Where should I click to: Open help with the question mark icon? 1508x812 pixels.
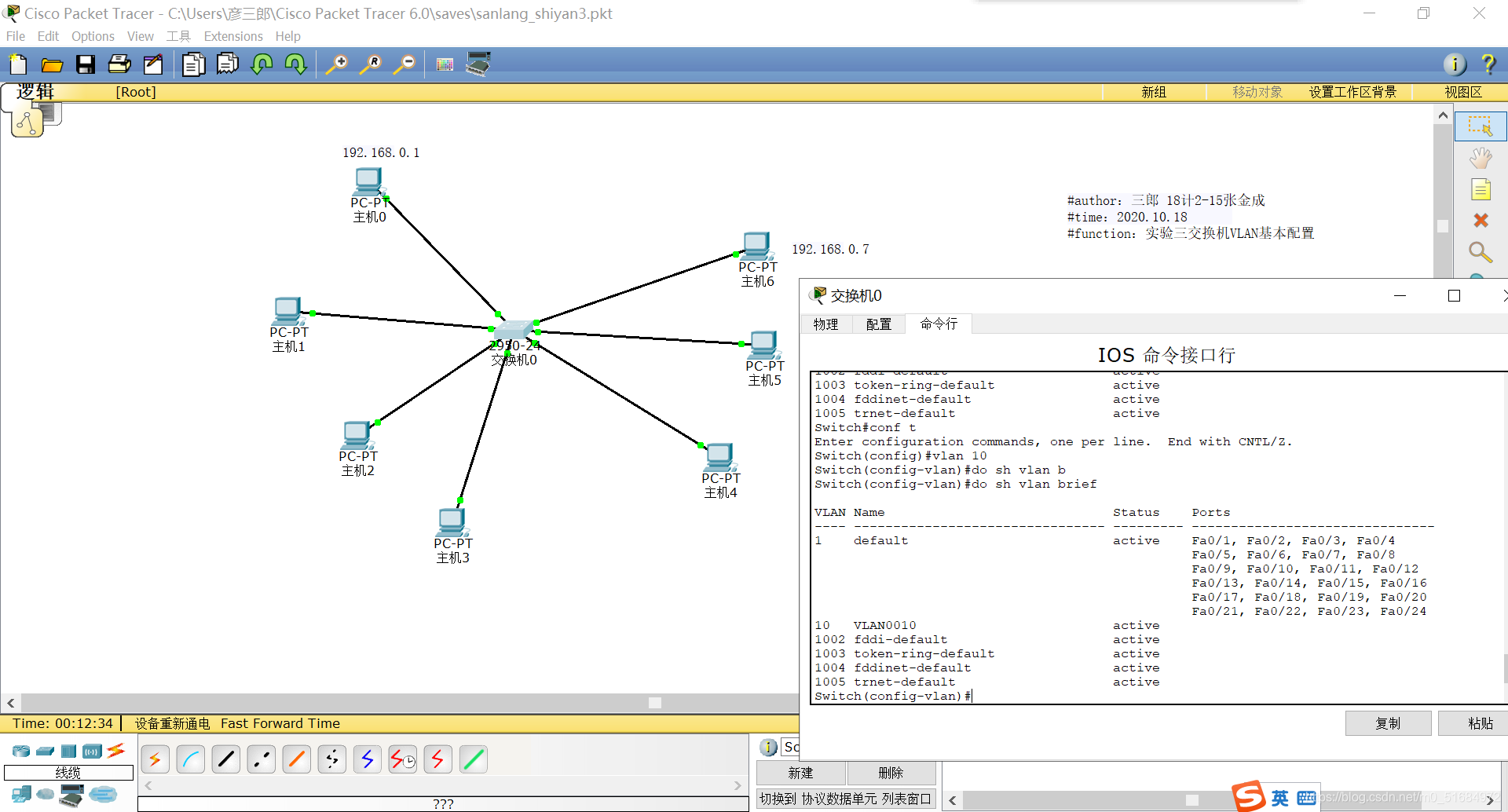(x=1488, y=64)
